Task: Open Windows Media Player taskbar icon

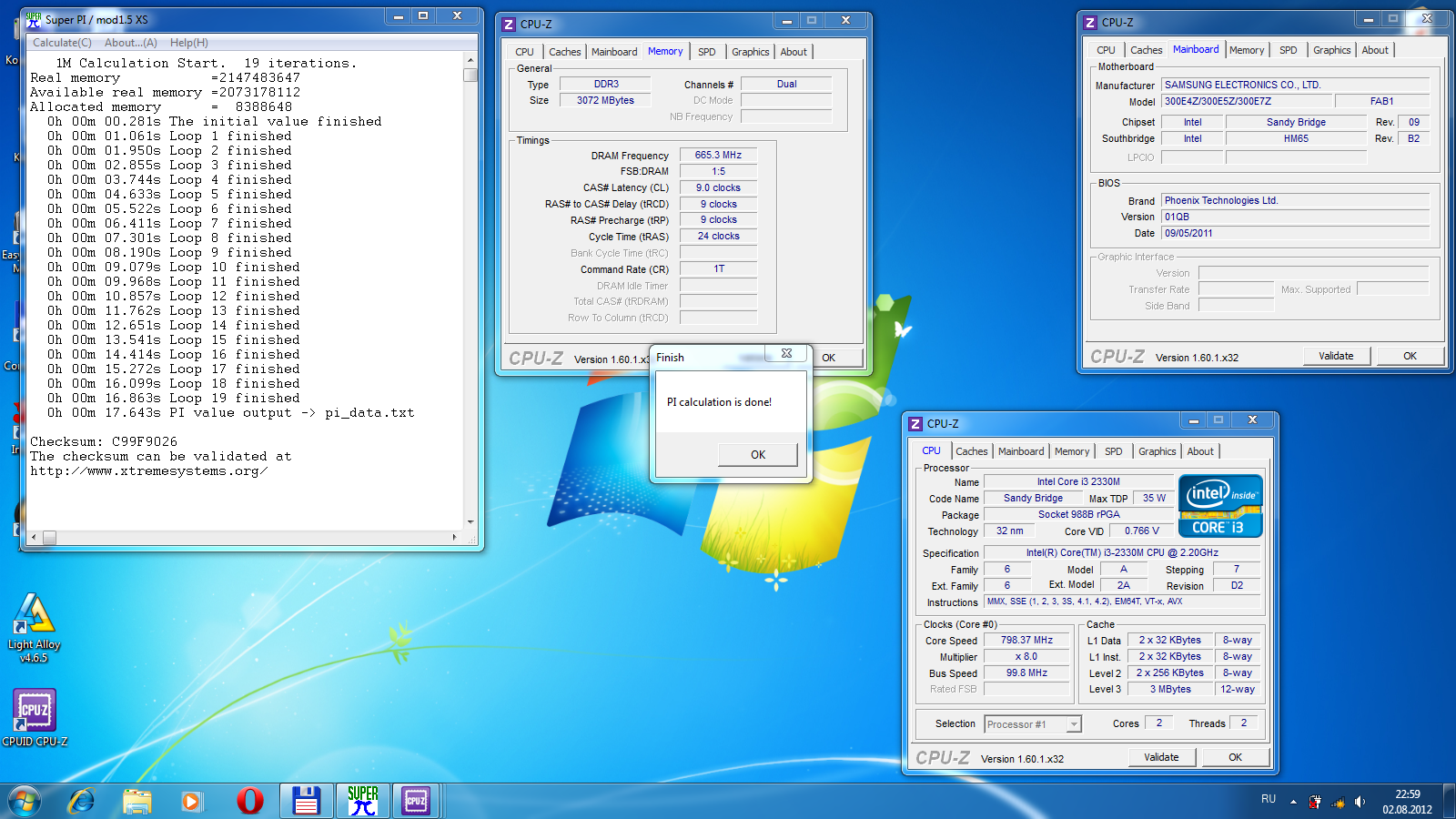Action: [x=191, y=801]
